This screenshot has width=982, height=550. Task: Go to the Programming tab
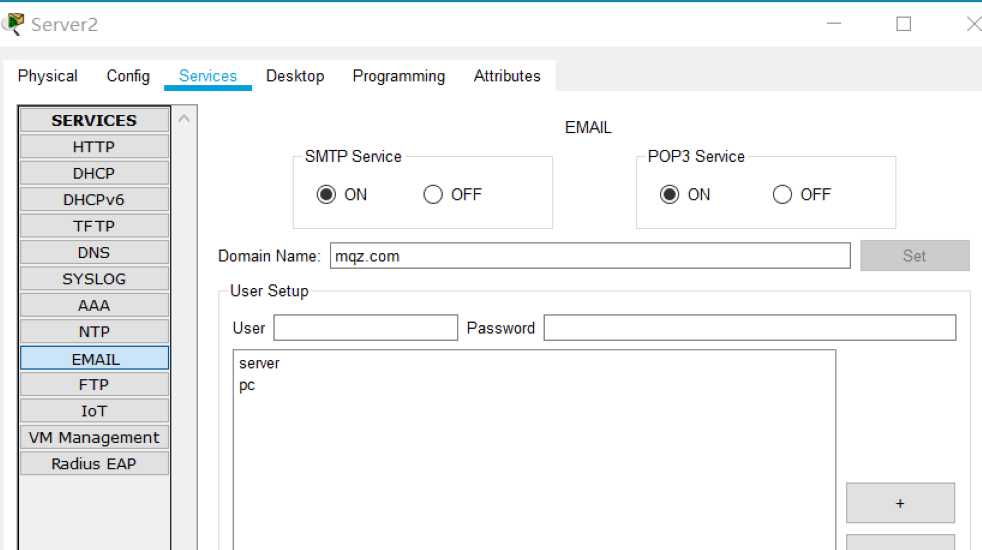(399, 76)
